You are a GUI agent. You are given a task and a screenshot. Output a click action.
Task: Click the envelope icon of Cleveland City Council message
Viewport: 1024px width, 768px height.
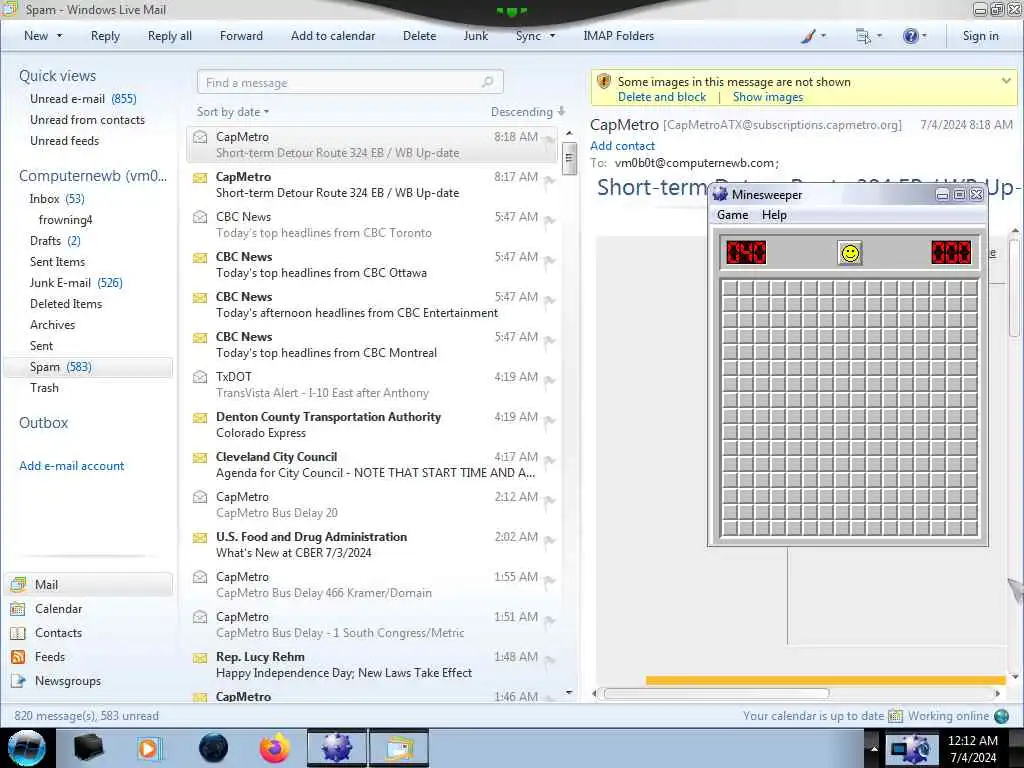pyautogui.click(x=200, y=457)
